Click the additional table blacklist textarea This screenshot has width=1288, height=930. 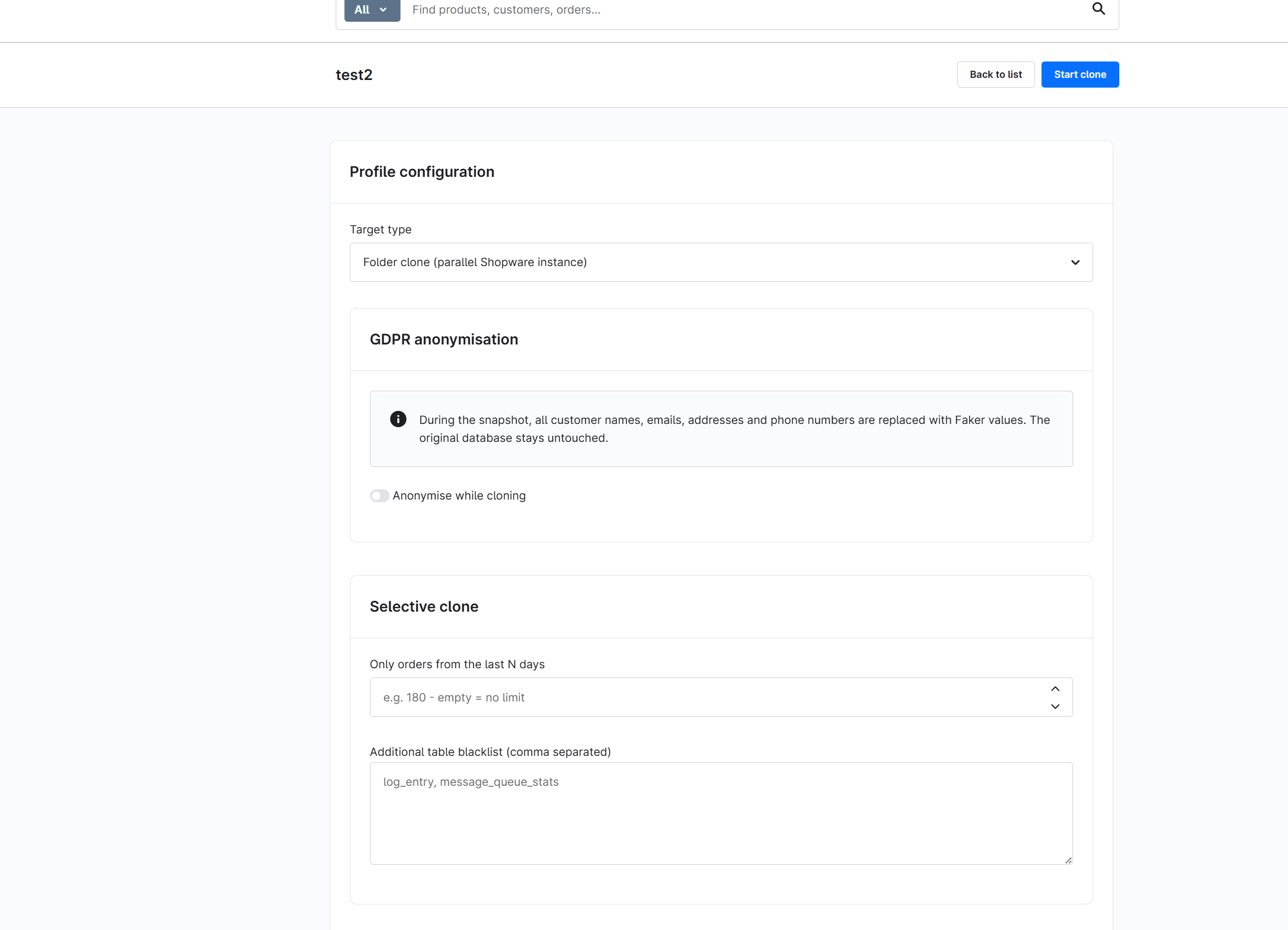click(x=721, y=813)
